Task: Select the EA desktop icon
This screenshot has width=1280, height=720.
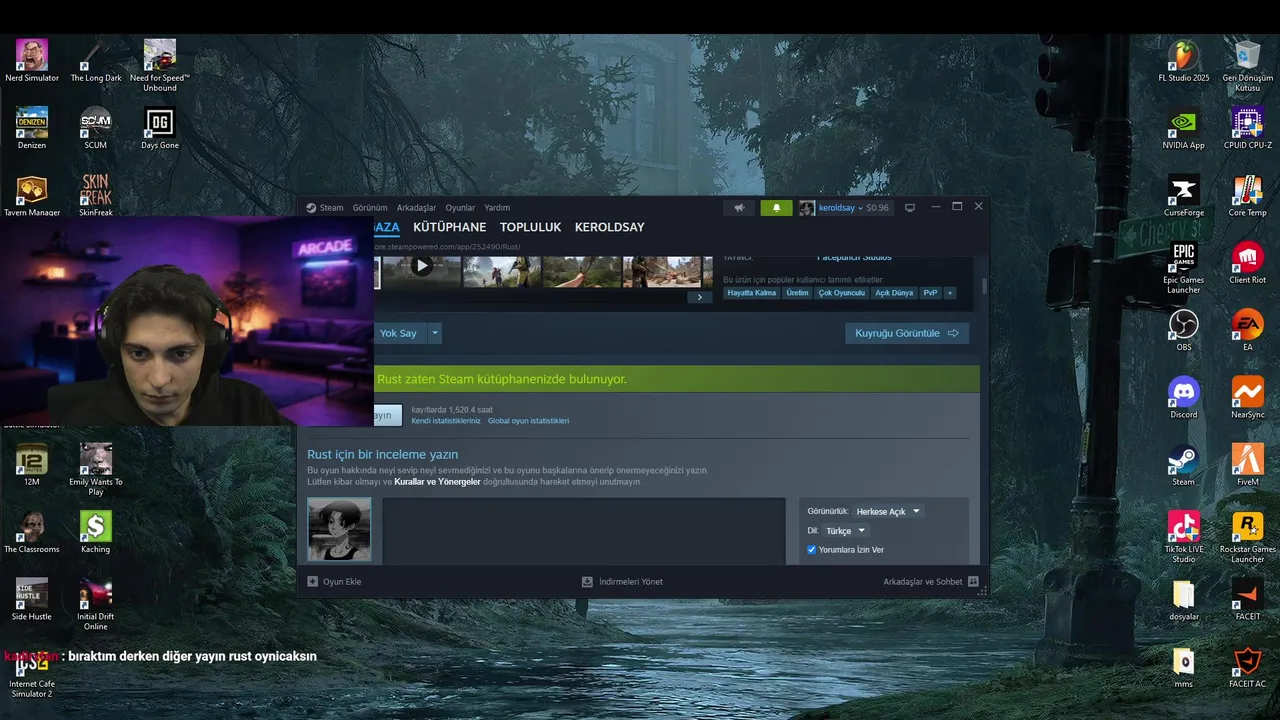Action: click(1248, 329)
